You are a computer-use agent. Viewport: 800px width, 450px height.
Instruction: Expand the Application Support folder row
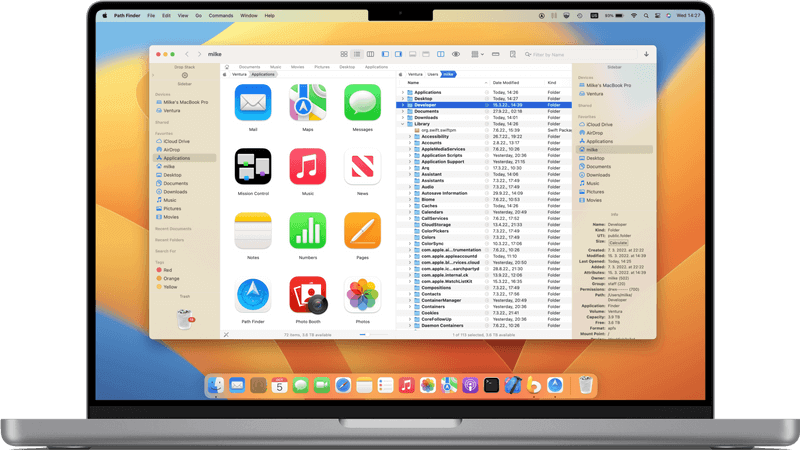click(x=410, y=162)
